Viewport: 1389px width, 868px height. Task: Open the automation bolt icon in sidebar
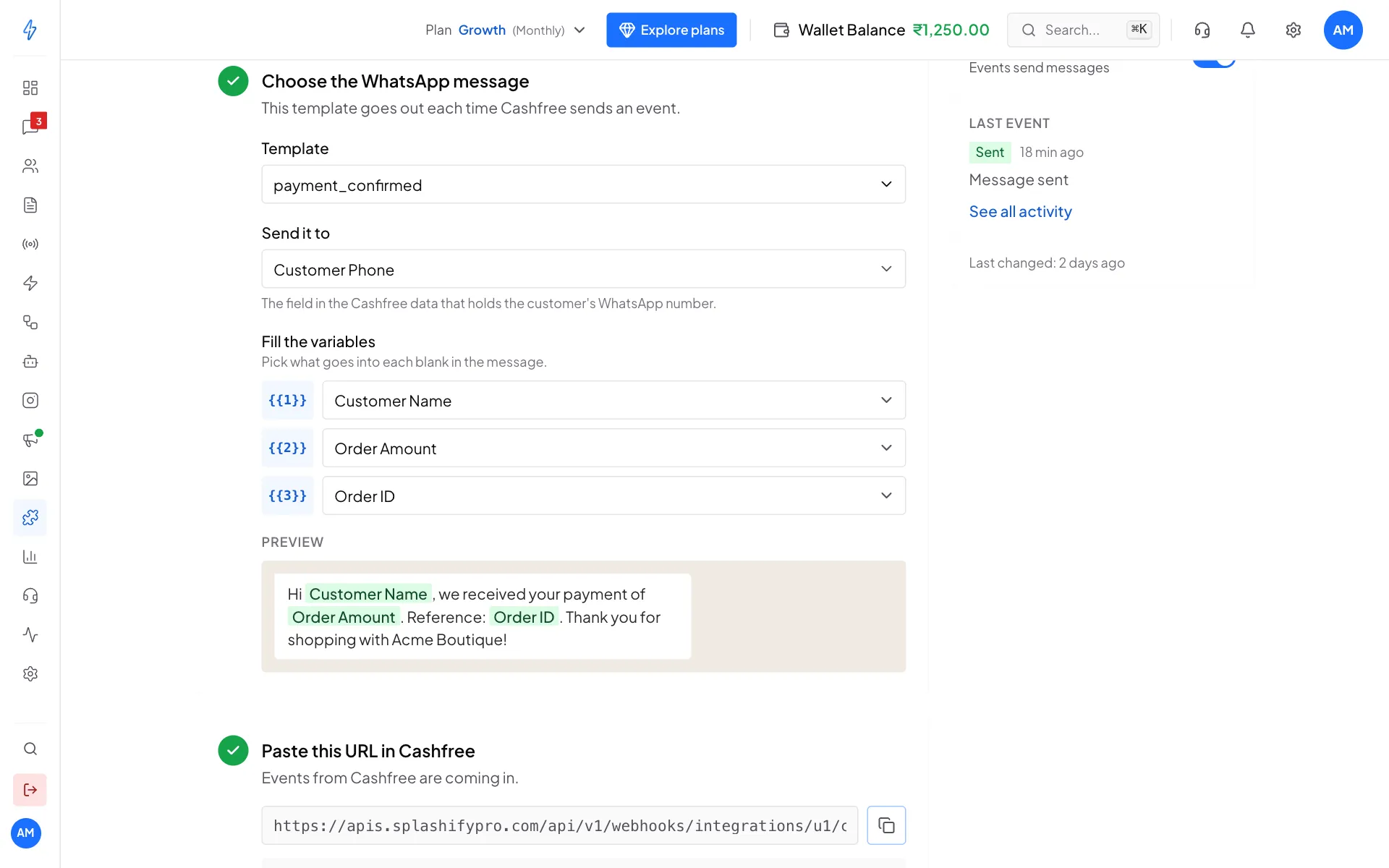tap(30, 284)
